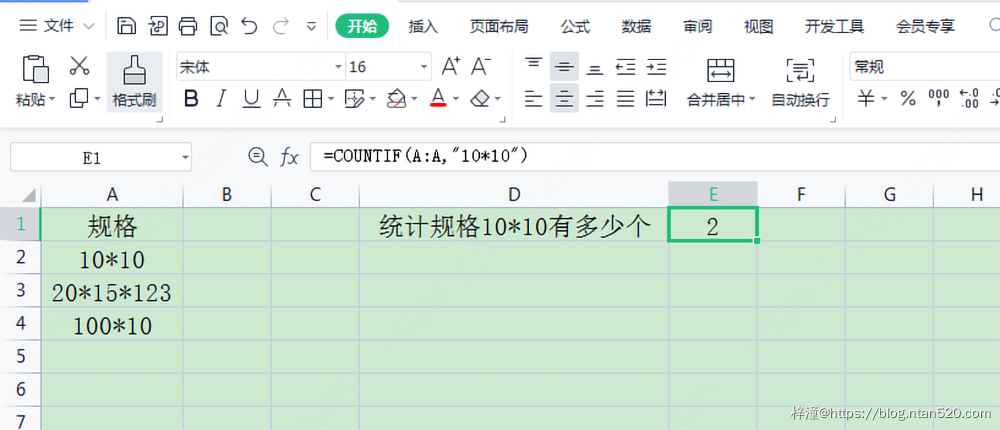Center text horizontally
This screenshot has width=1000, height=430.
point(564,98)
